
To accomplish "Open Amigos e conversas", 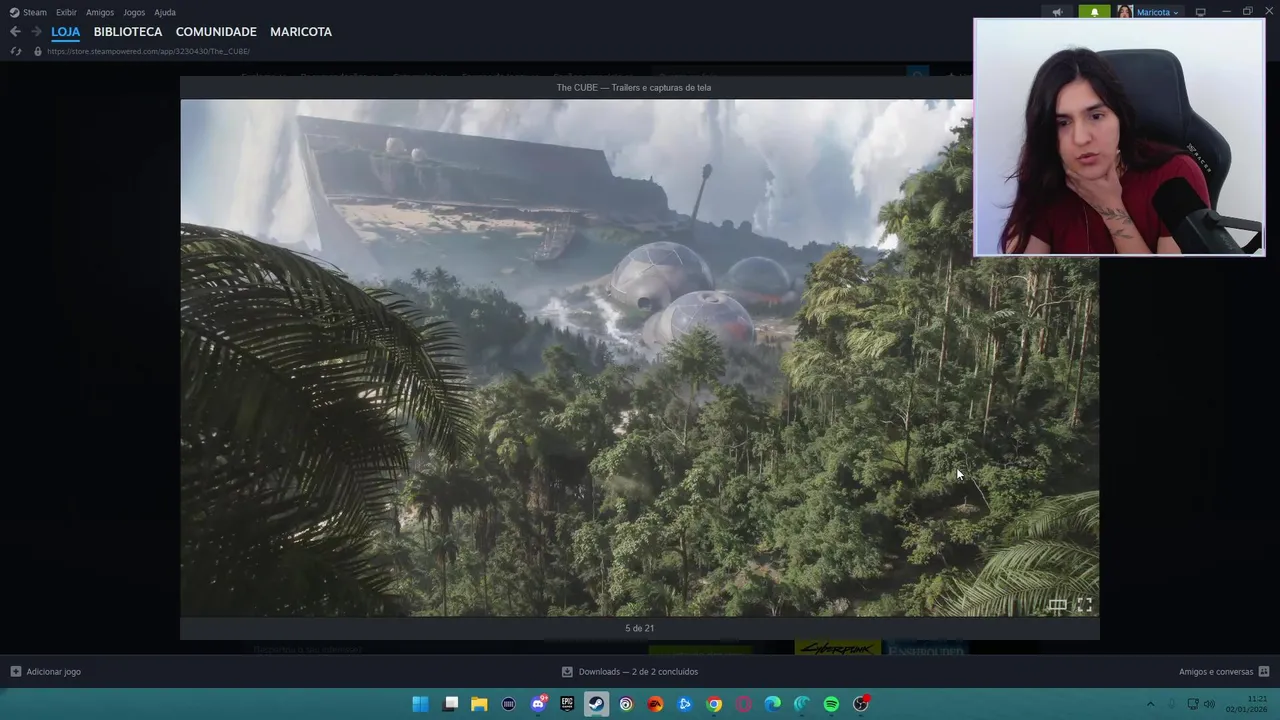I will 1224,672.
